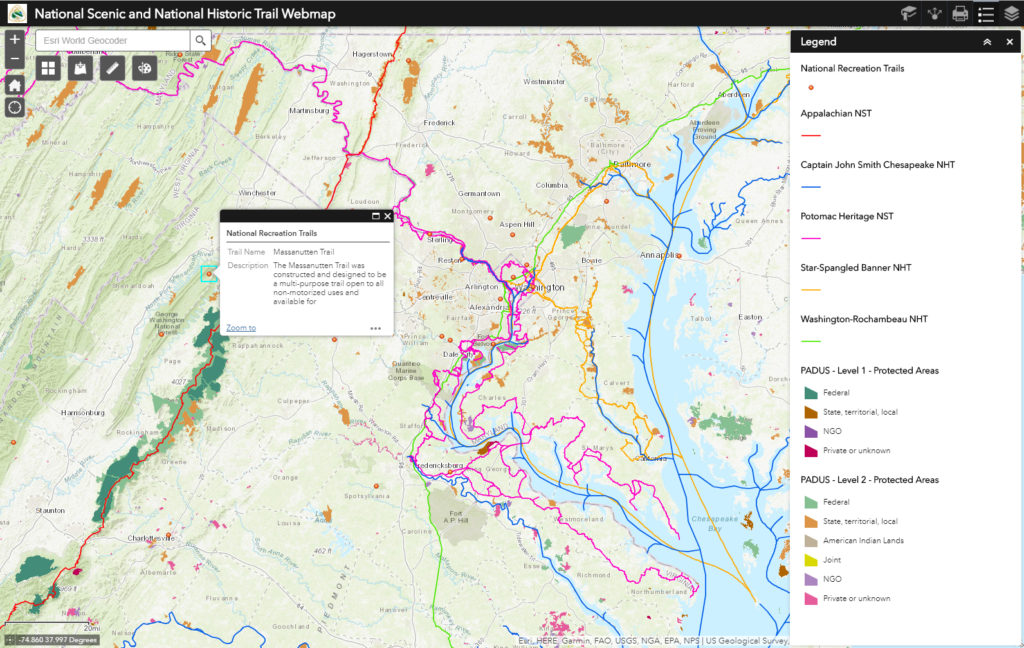Zoom out using the minus button
The width and height of the screenshot is (1024, 648).
15,60
